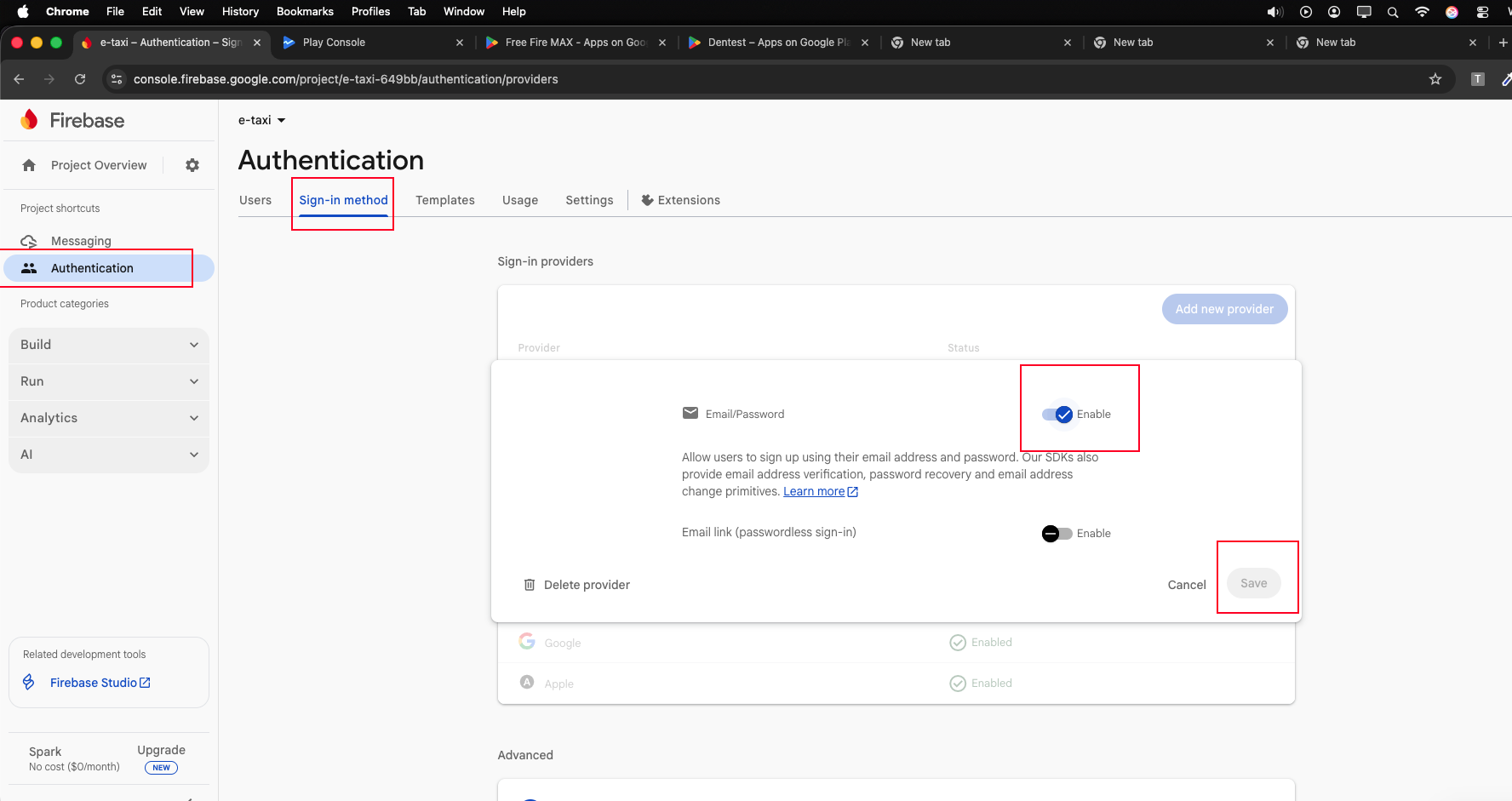
Task: Open the e-taxi project dropdown
Action: [262, 120]
